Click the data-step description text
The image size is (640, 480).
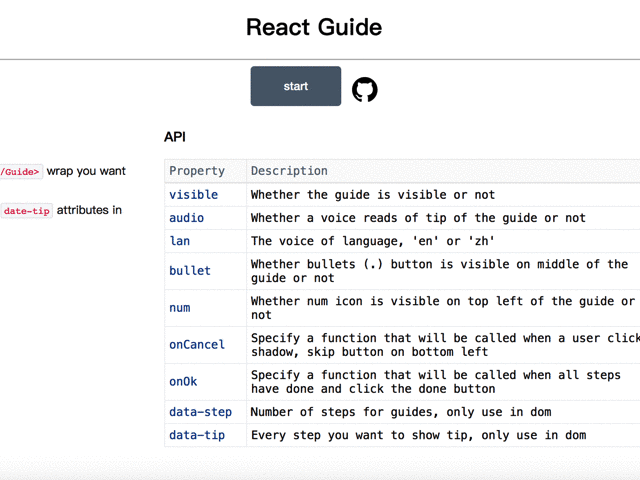pyautogui.click(x=400, y=412)
